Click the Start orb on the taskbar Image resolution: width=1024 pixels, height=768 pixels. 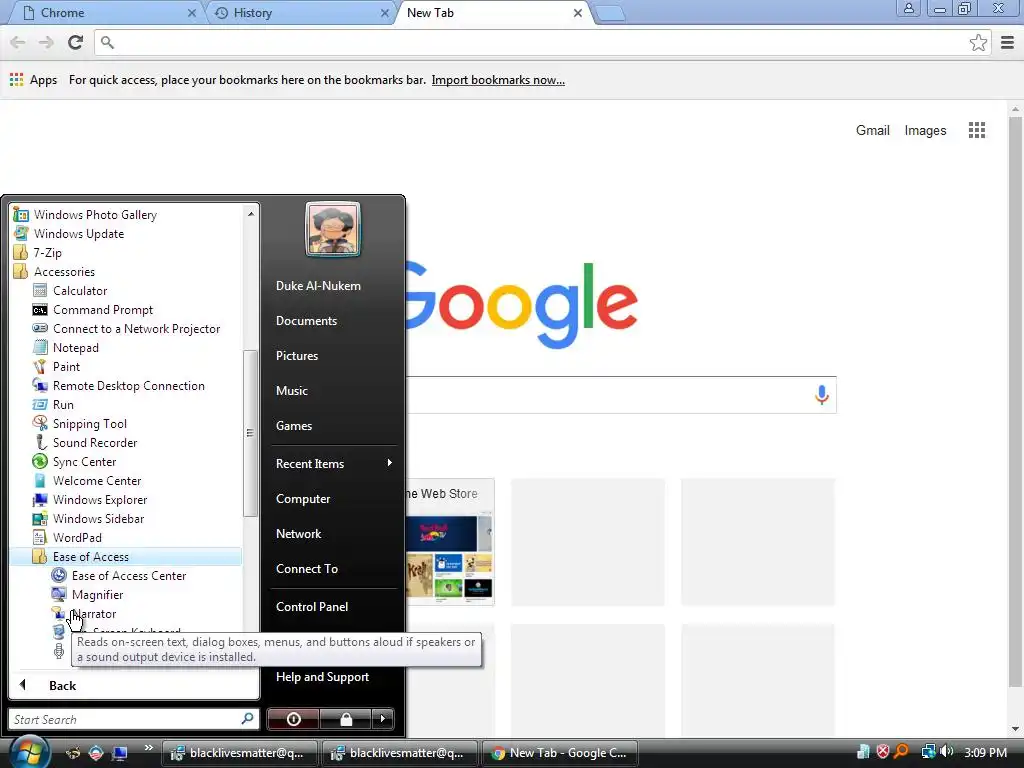pyautogui.click(x=28, y=753)
